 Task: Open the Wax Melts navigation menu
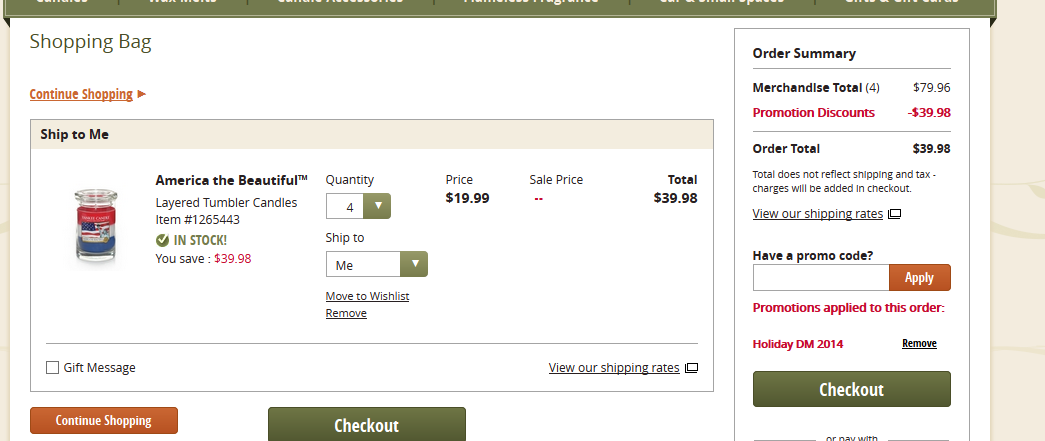click(183, 2)
